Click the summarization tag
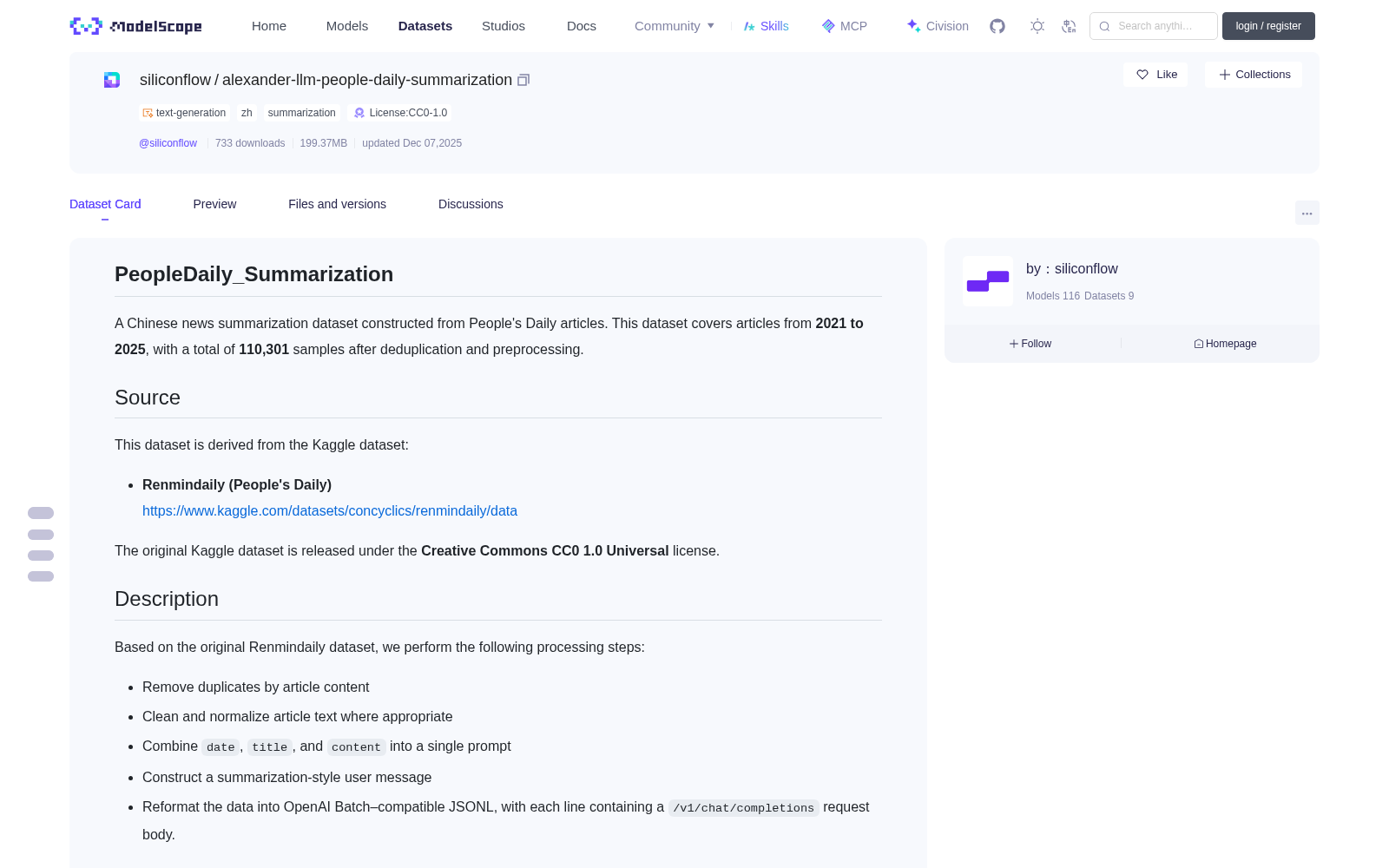The image size is (1389, 868). click(301, 113)
